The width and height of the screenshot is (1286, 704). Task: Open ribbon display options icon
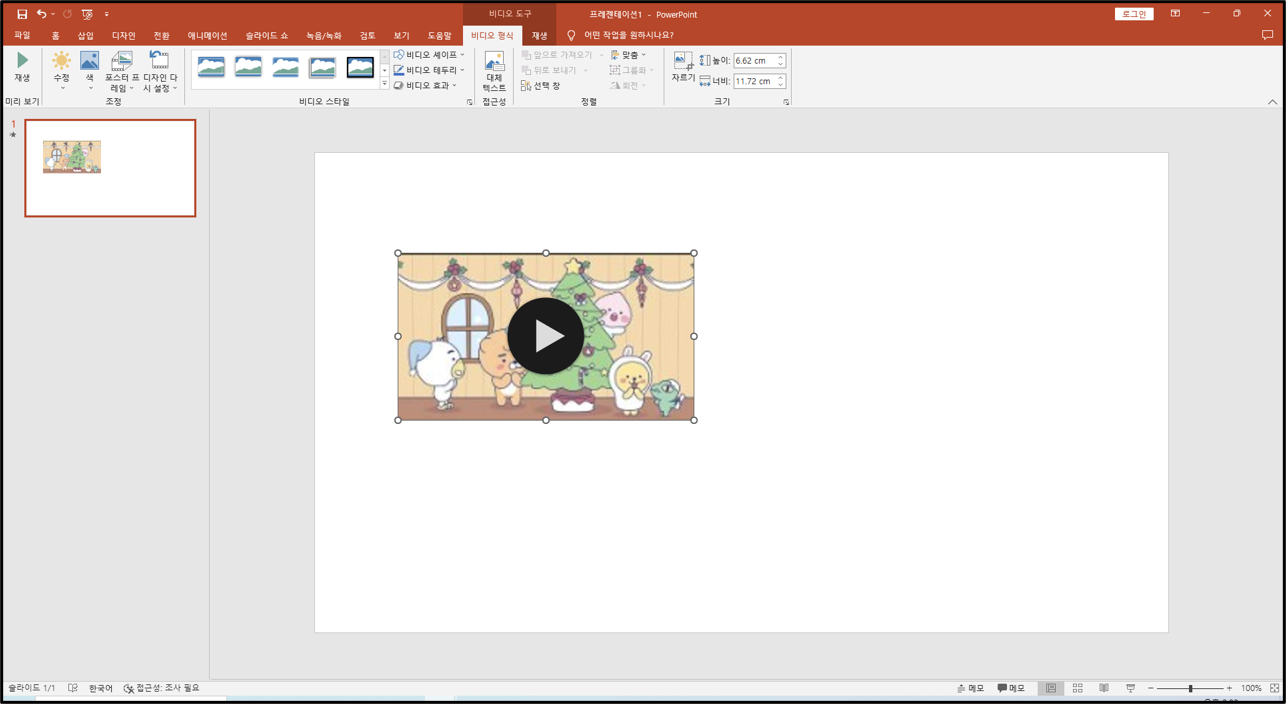[x=1175, y=14]
